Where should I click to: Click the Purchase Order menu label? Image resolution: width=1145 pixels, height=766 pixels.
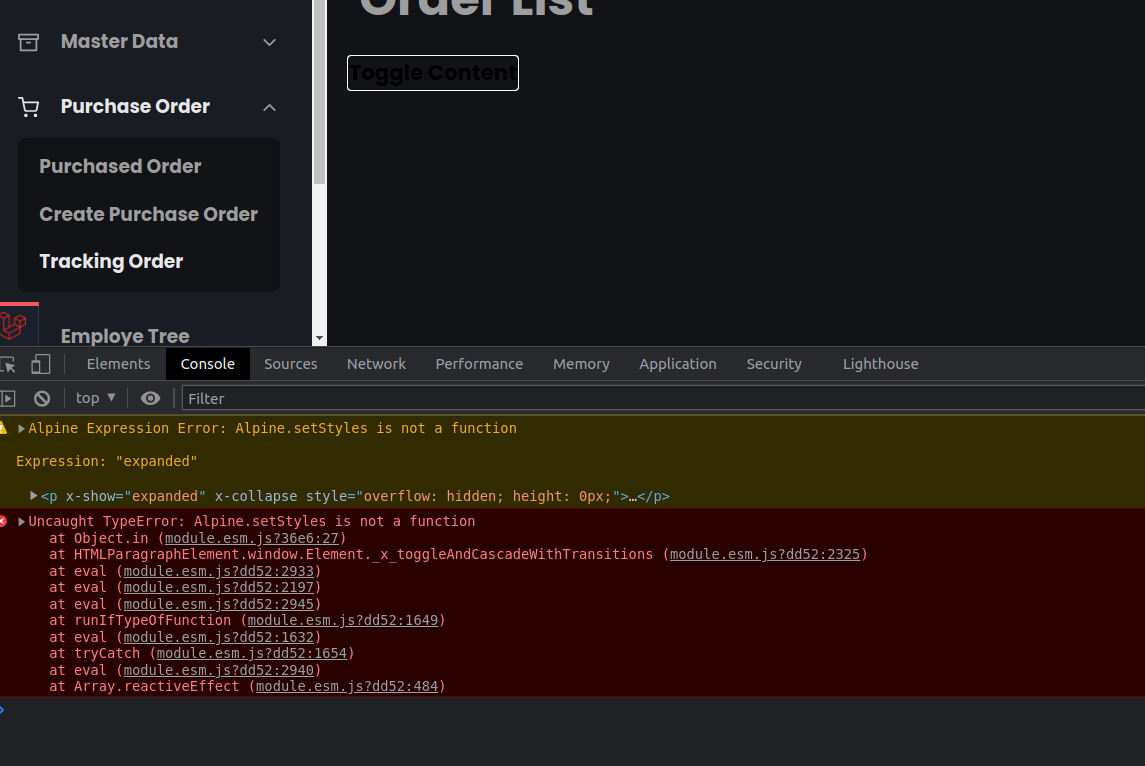[135, 107]
